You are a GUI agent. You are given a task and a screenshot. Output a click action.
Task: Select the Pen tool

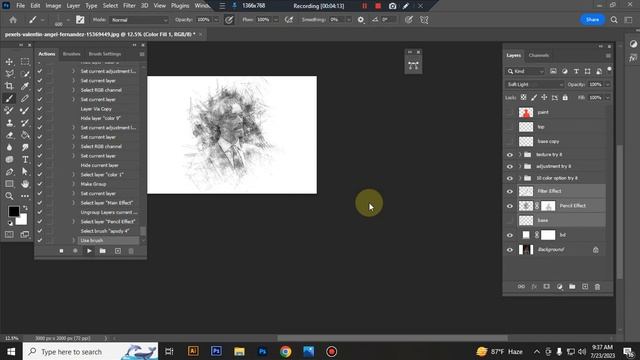coord(9,172)
